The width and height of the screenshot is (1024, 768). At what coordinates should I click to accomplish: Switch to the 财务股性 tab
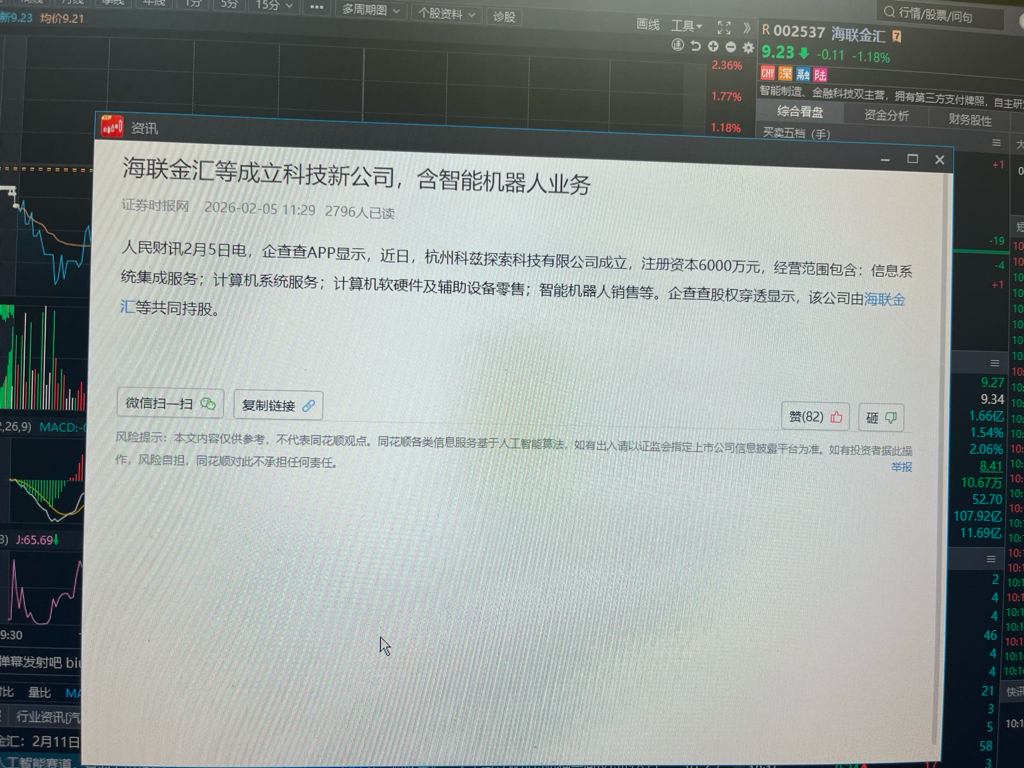970,120
